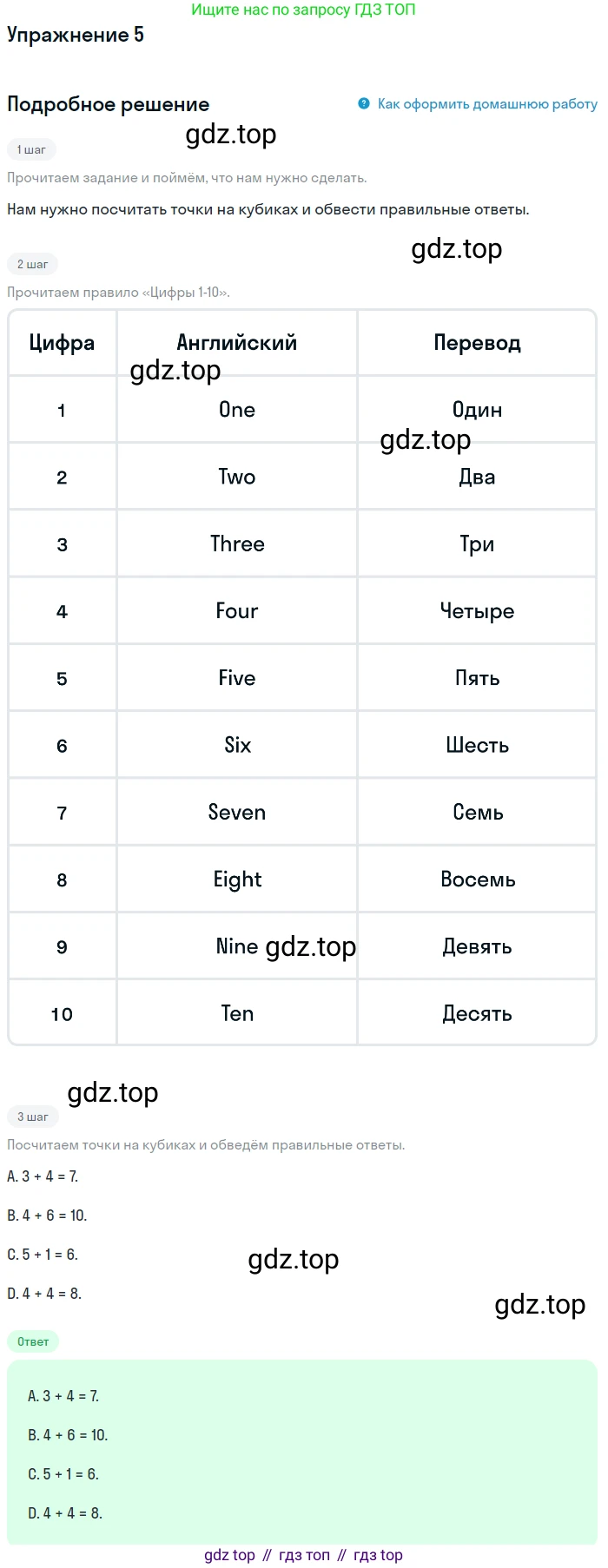Click the "Three" table cell
The height and width of the screenshot is (1568, 608).
(x=237, y=544)
